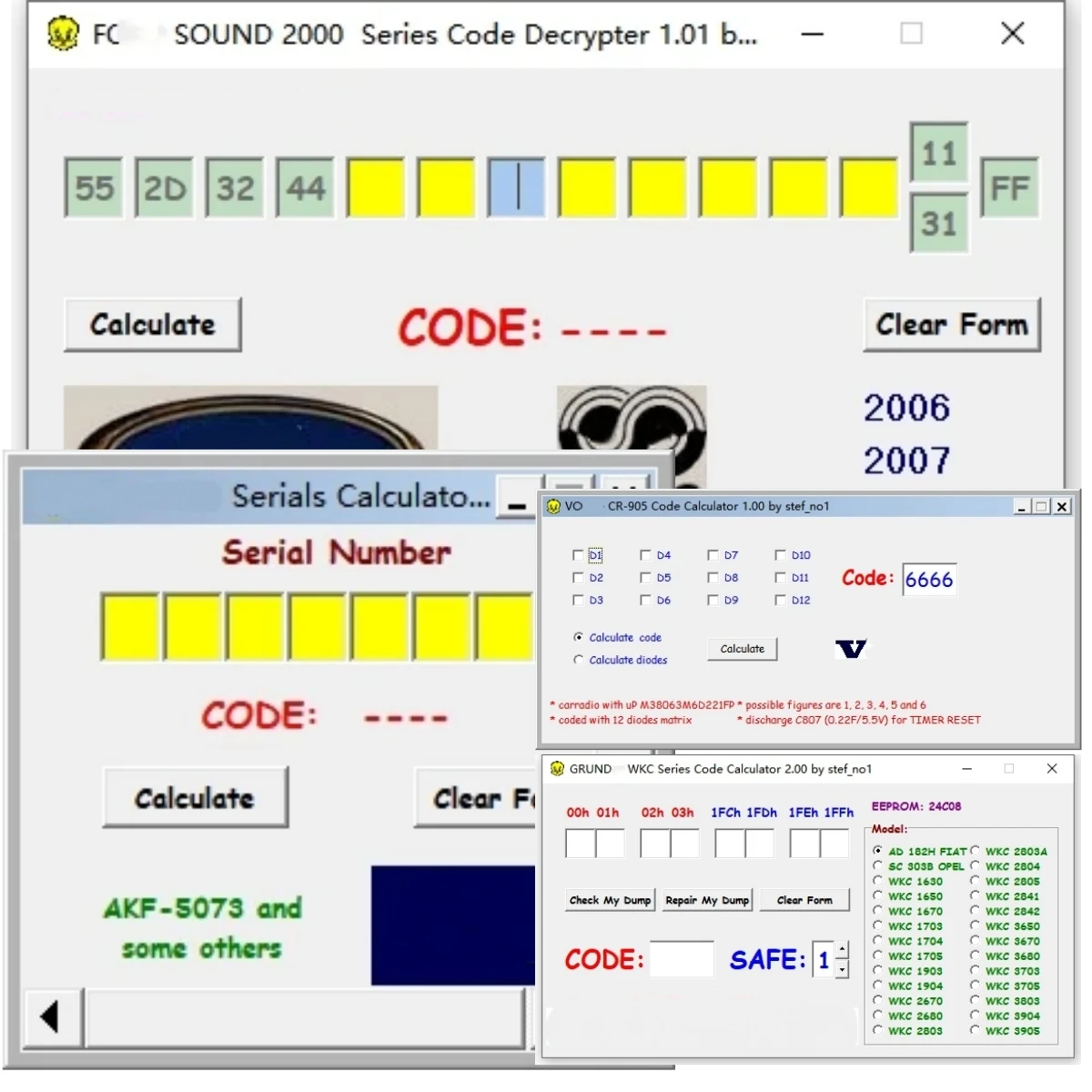Click the "Repair My Dump" button
1092x1092 pixels.
pyautogui.click(x=707, y=900)
